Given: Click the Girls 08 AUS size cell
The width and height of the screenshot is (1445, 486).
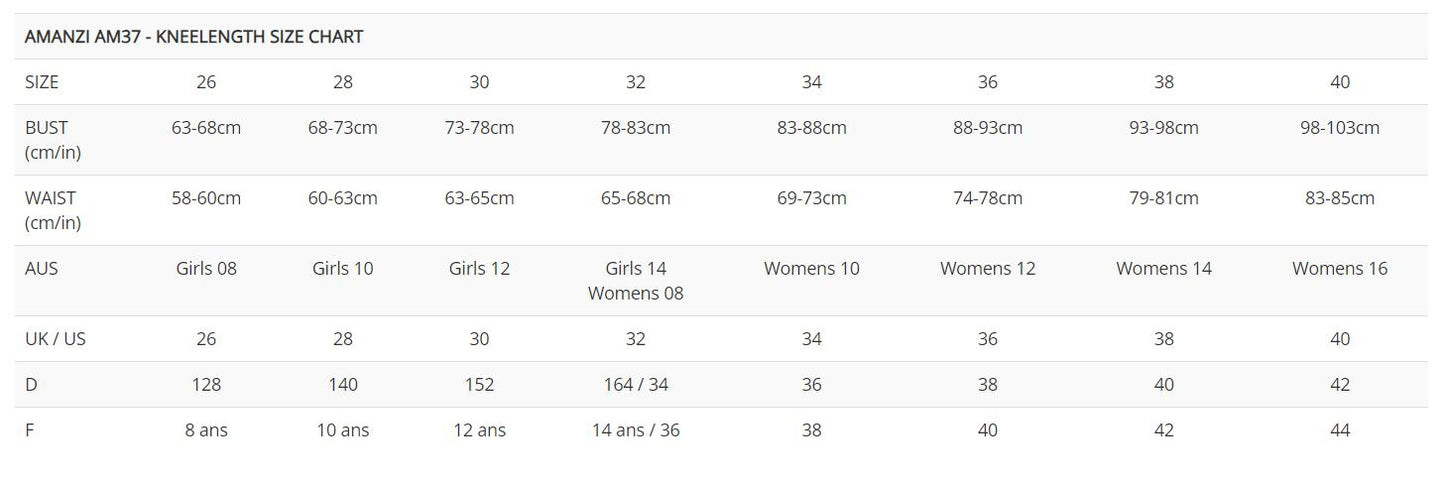Looking at the screenshot, I should 206,268.
